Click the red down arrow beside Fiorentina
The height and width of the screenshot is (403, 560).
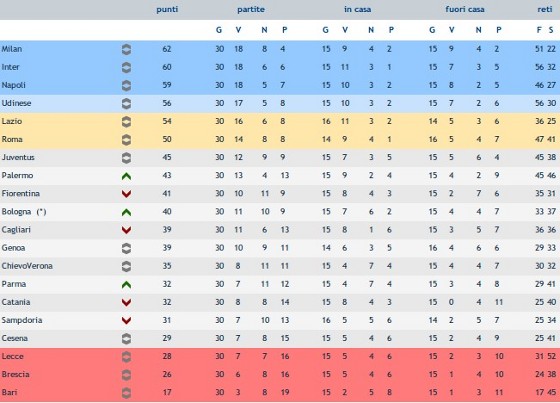[126, 194]
